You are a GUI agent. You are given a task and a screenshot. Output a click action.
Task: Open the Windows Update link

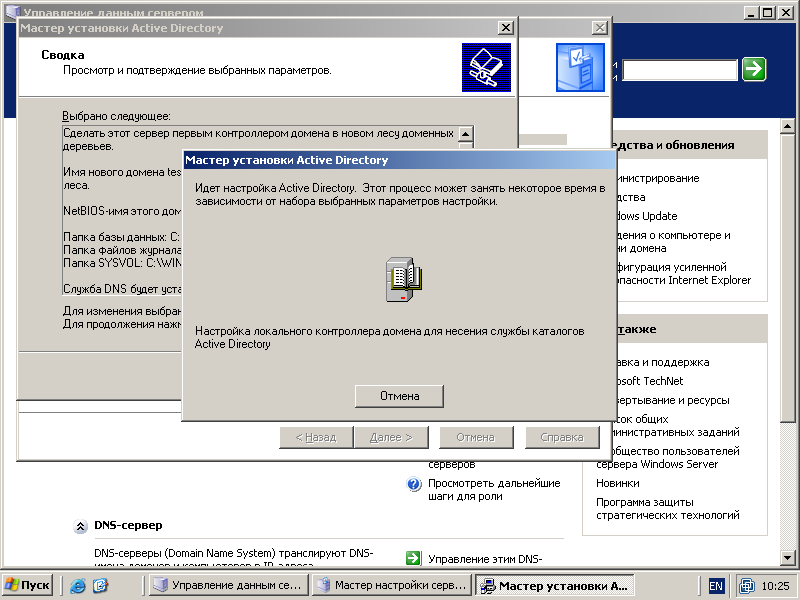646,216
